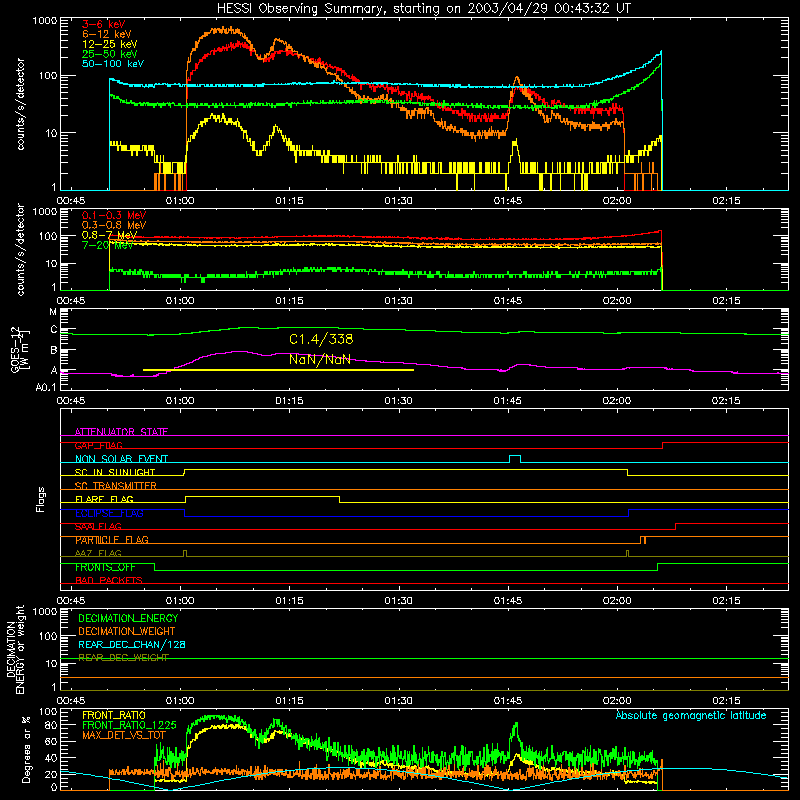800x800 pixels.
Task: Click the counts/s/detector axis title of the MeV panel
Action: 20,249
